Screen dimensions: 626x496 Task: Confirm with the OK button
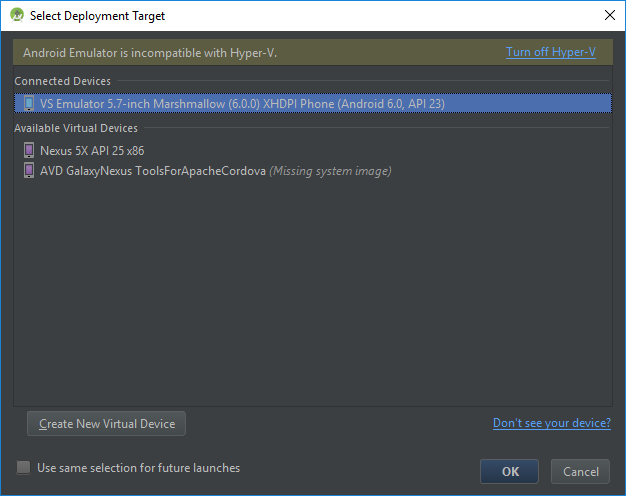click(509, 471)
